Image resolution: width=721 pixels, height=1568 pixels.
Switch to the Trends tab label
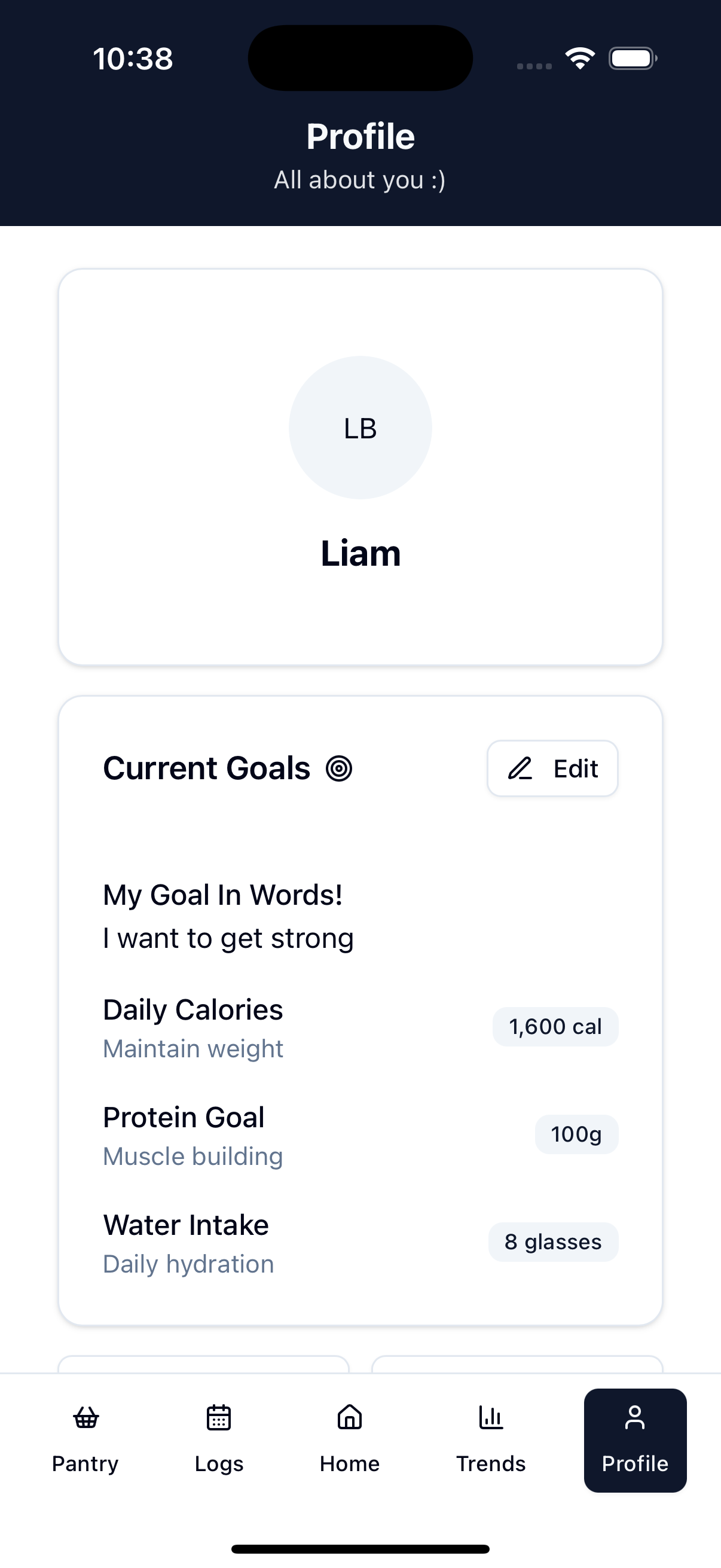click(x=490, y=1463)
